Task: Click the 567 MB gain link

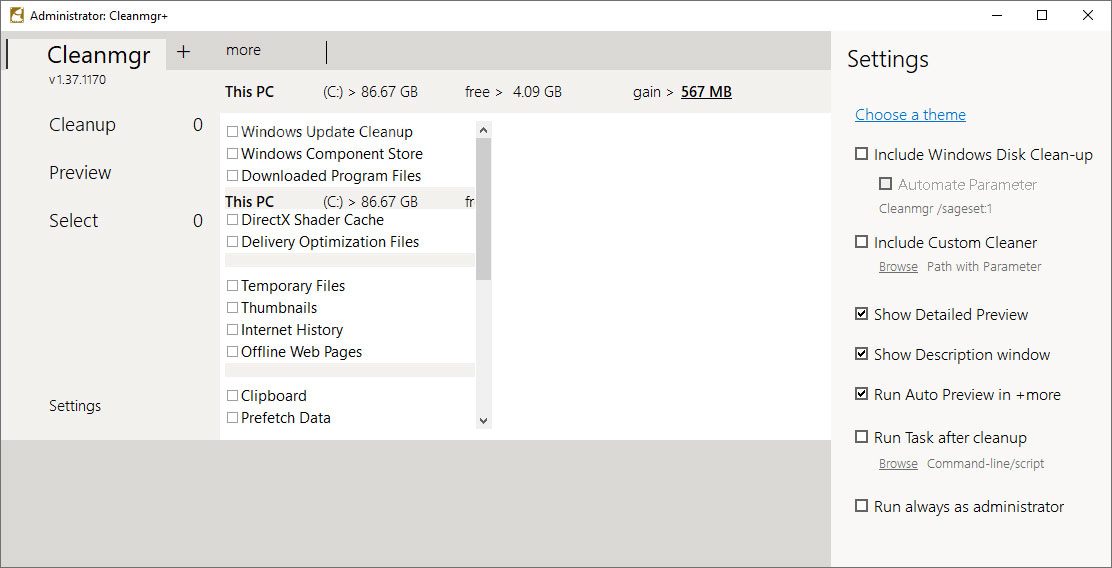Action: point(706,91)
